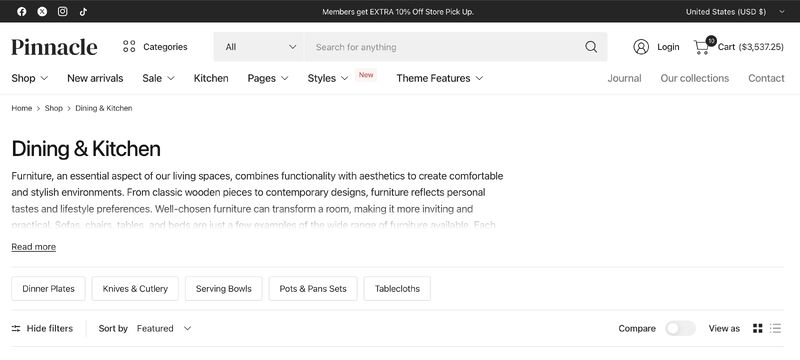Screen dimensions: 800x360
Task: Click the Hide filters button label
Action: [49, 328]
